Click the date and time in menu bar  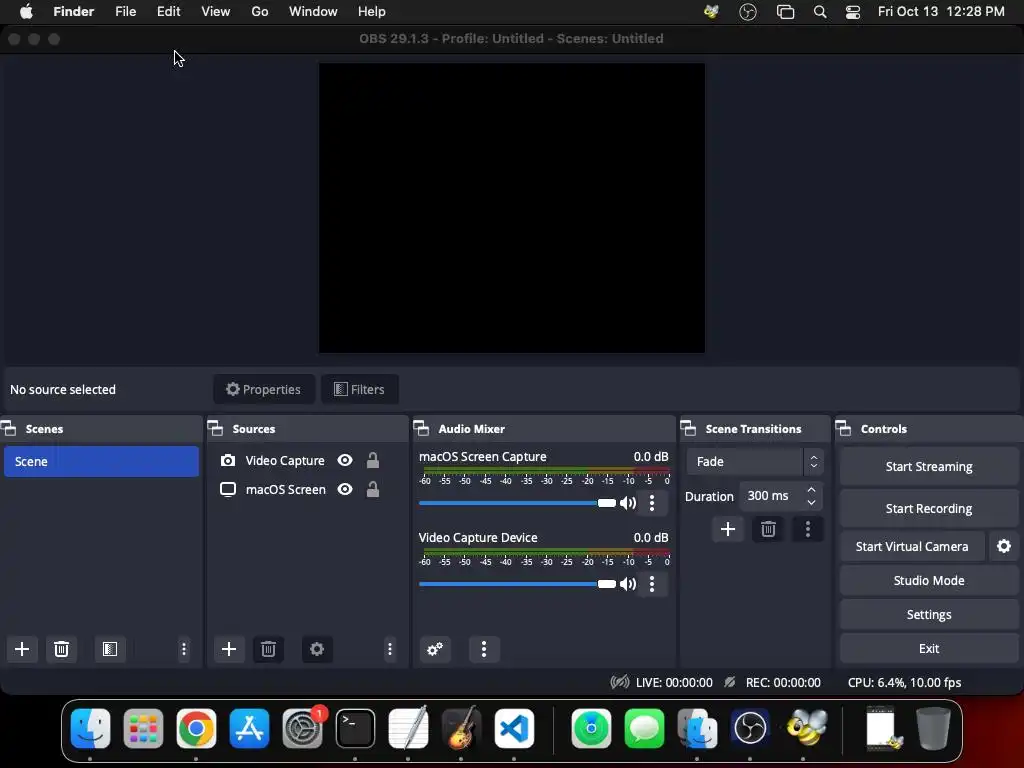pyautogui.click(x=941, y=12)
